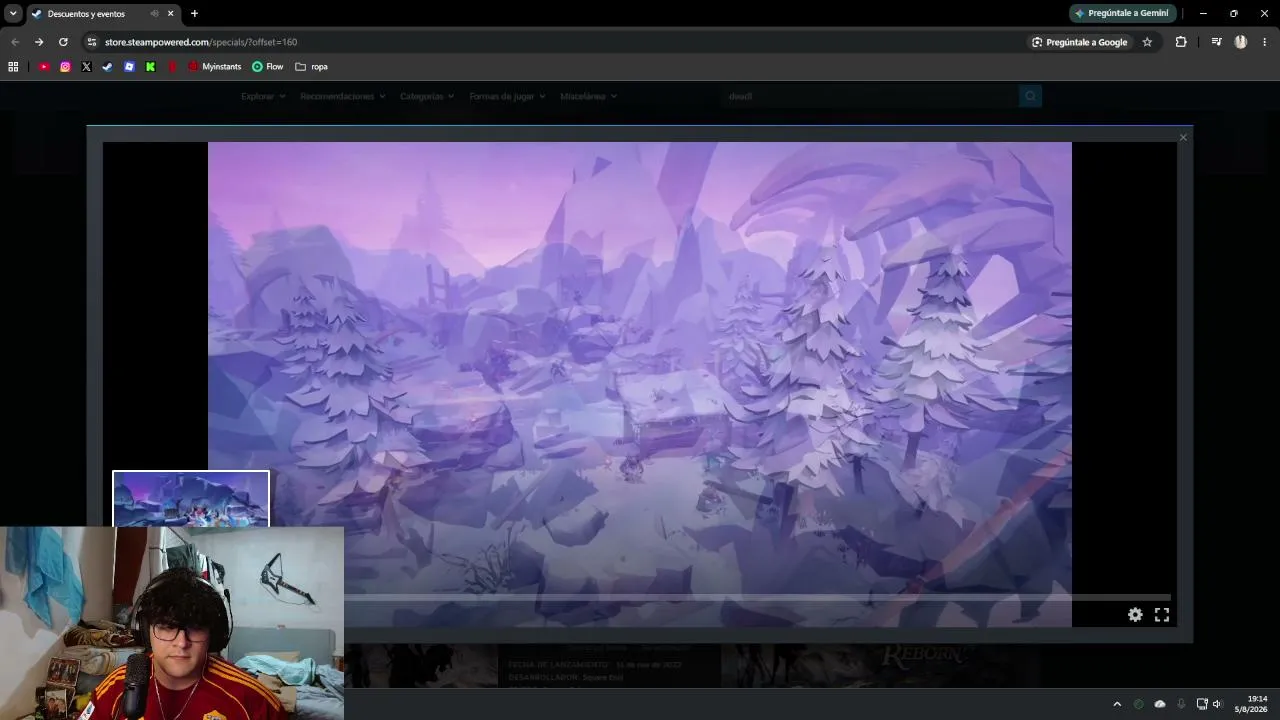
Task: Click Pregúntale a Google lens button
Action: click(1079, 42)
